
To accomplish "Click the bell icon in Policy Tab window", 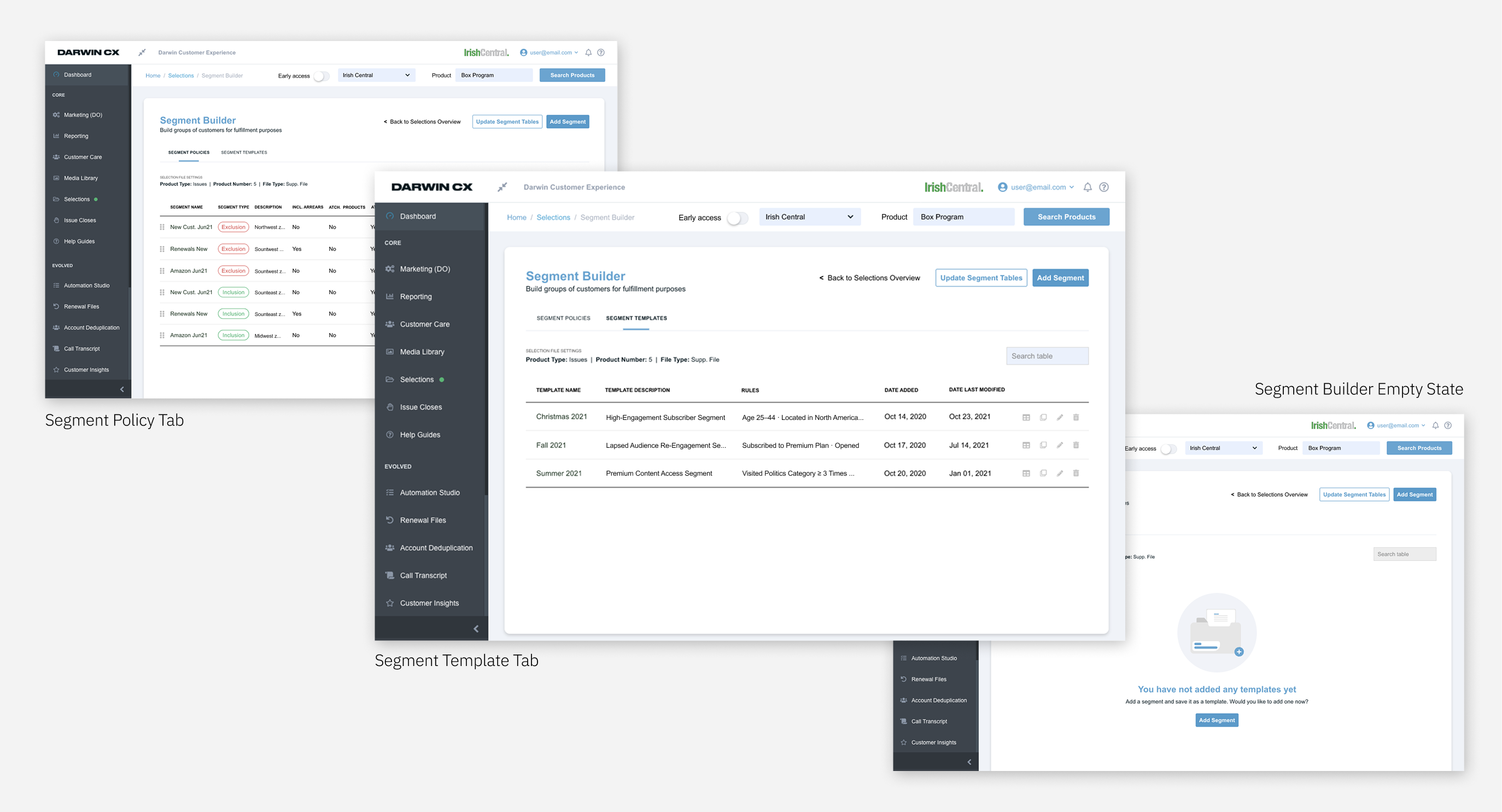I will click(588, 52).
